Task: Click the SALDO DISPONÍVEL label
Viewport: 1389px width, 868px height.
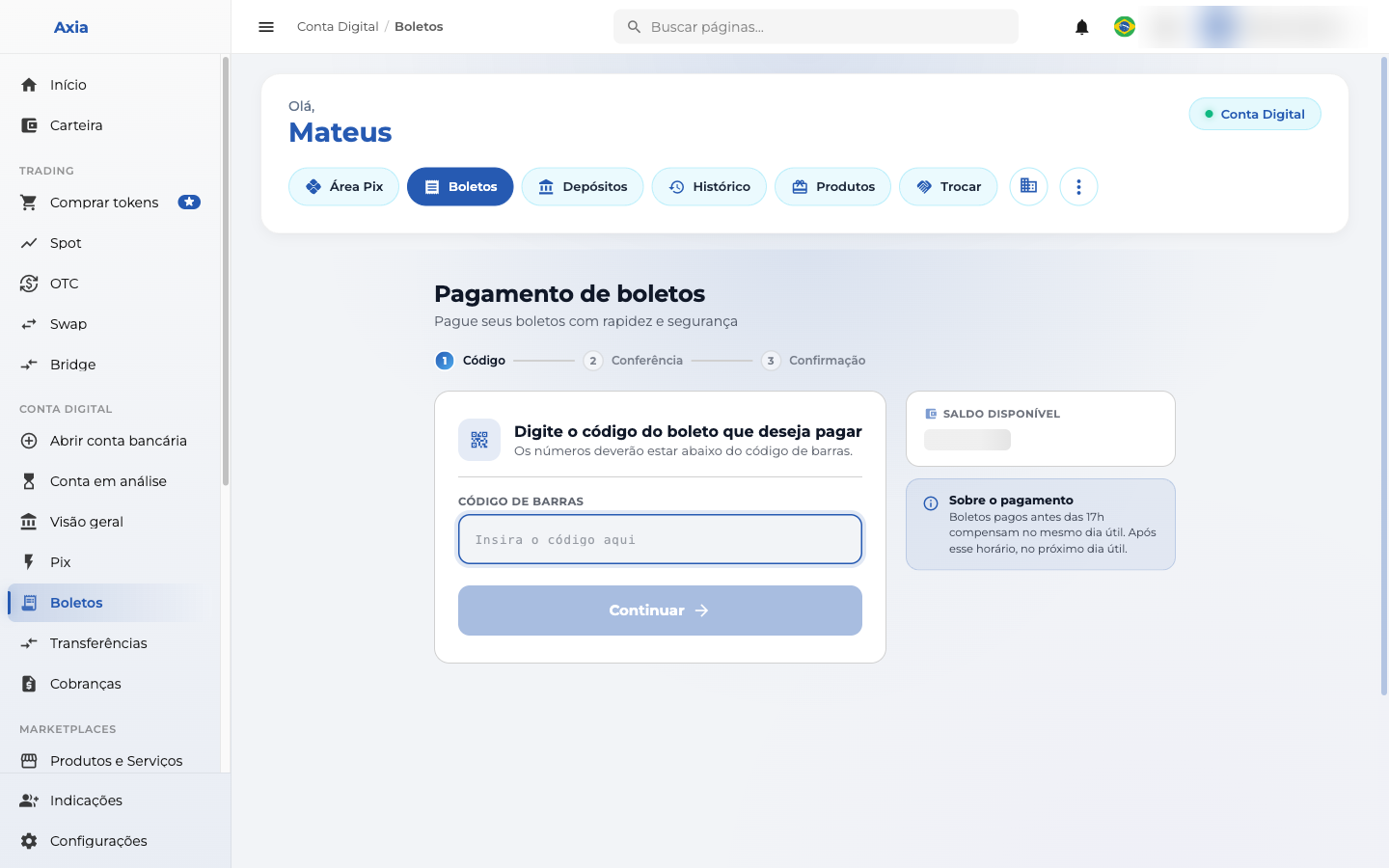Action: 1001,414
